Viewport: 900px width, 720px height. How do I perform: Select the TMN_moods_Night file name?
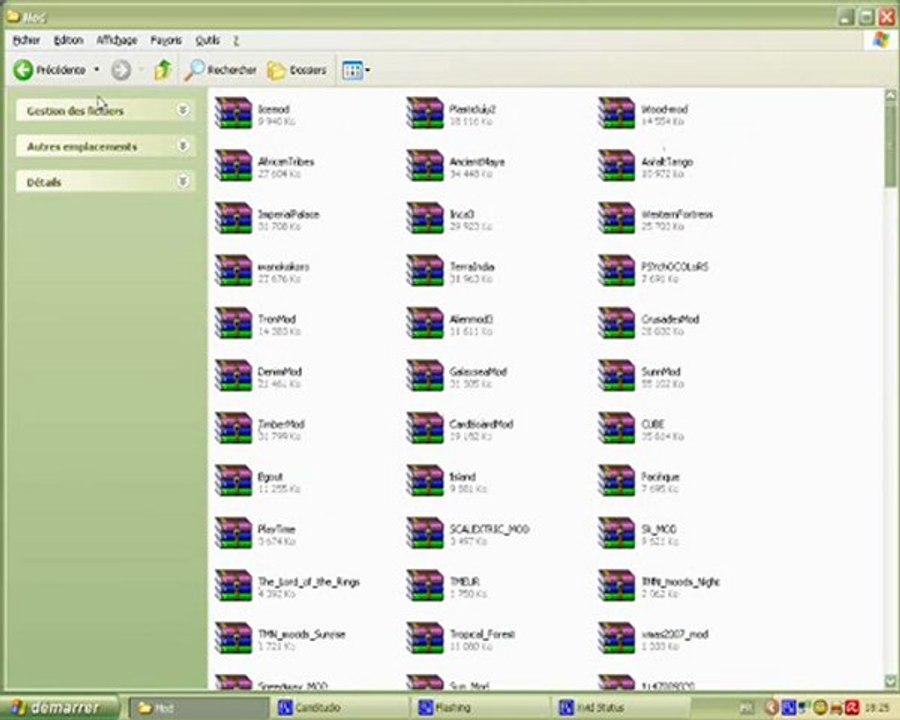(x=680, y=582)
